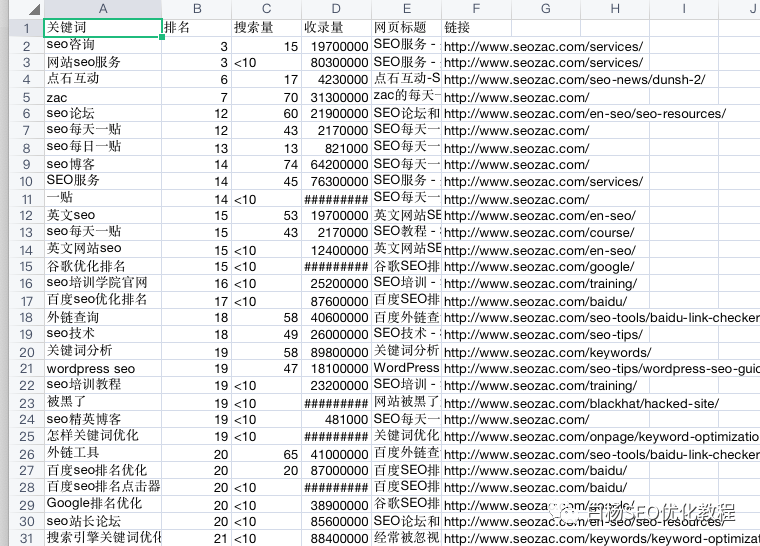This screenshot has width=760, height=546.
Task: Click the 4230000 indexed count cell
Action: tap(336, 80)
